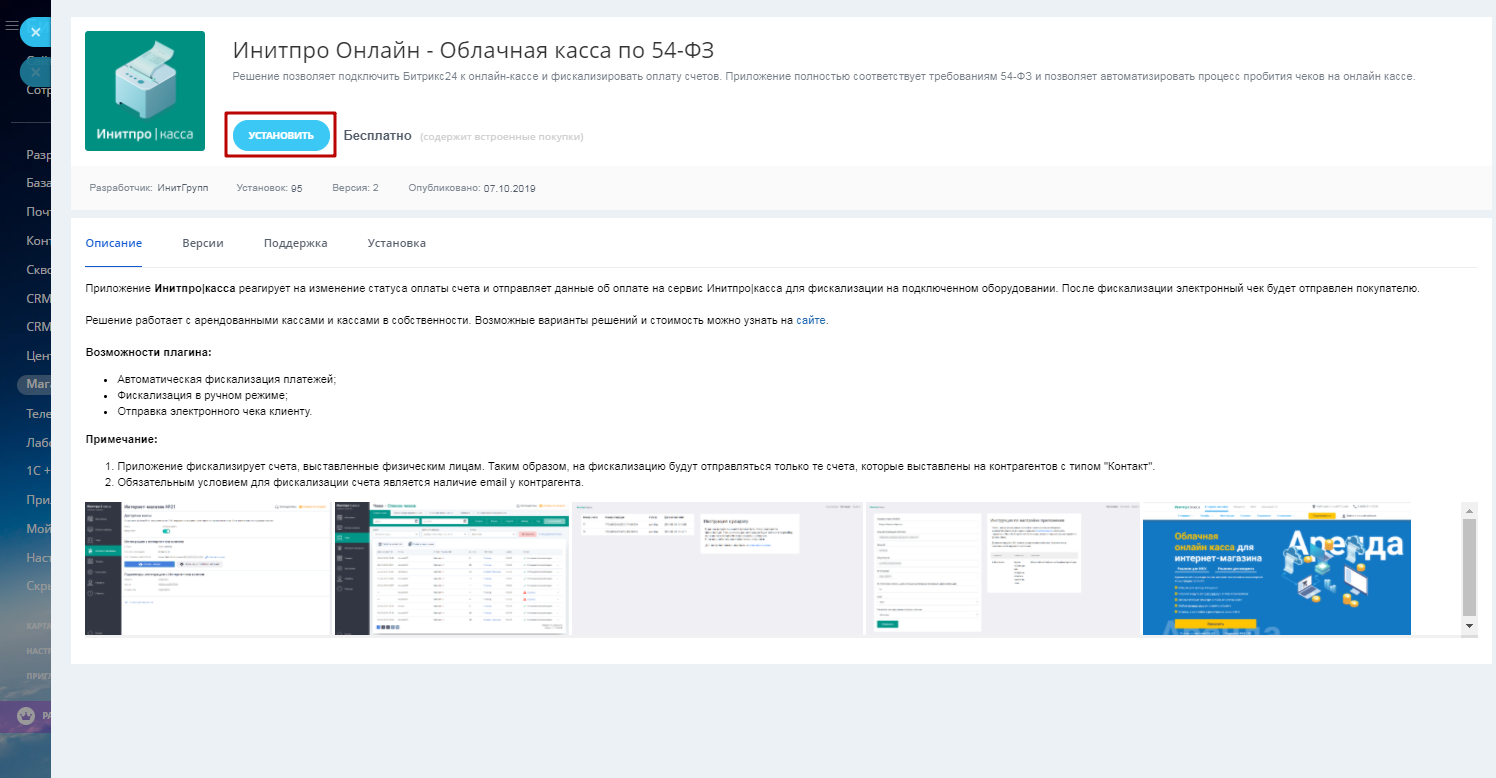
Task: Click the scrollbar up arrow
Action: [x=1469, y=510]
